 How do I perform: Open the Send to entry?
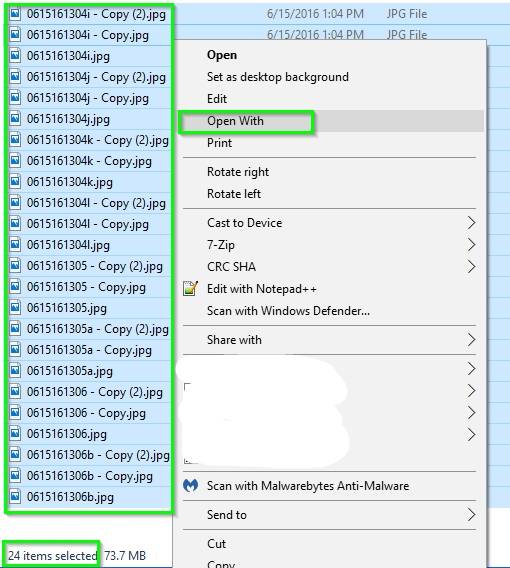coord(227,515)
